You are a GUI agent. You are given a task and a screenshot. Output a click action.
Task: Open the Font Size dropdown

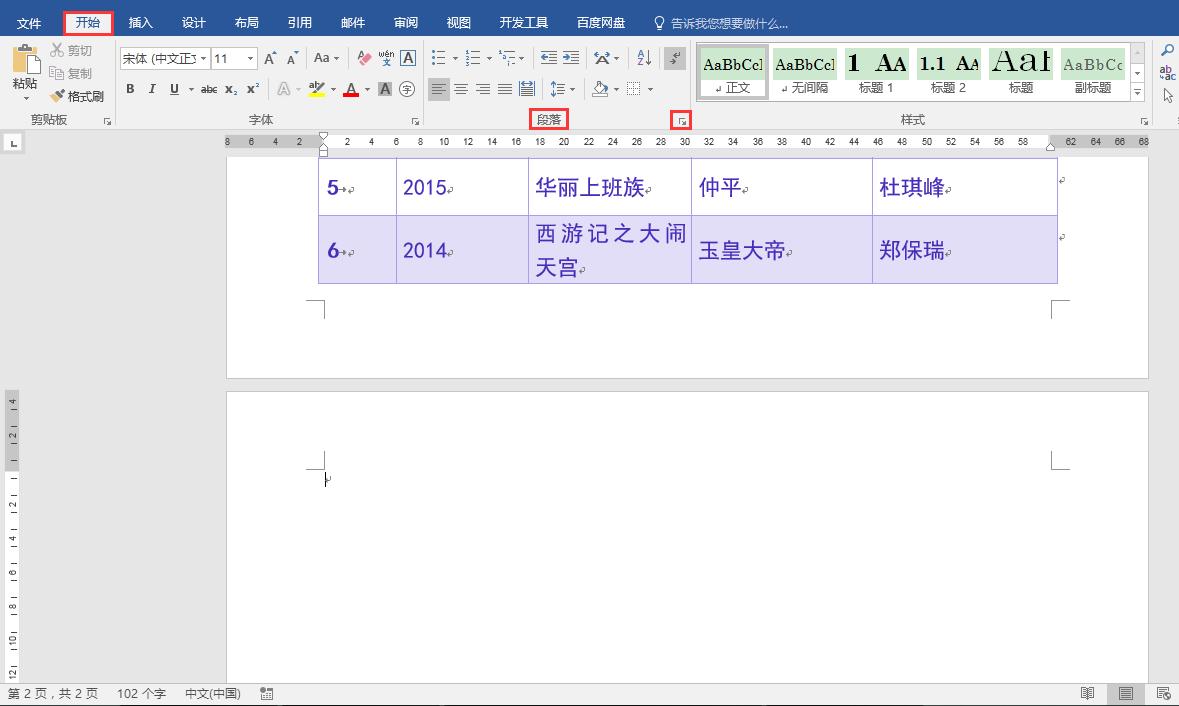pos(251,58)
